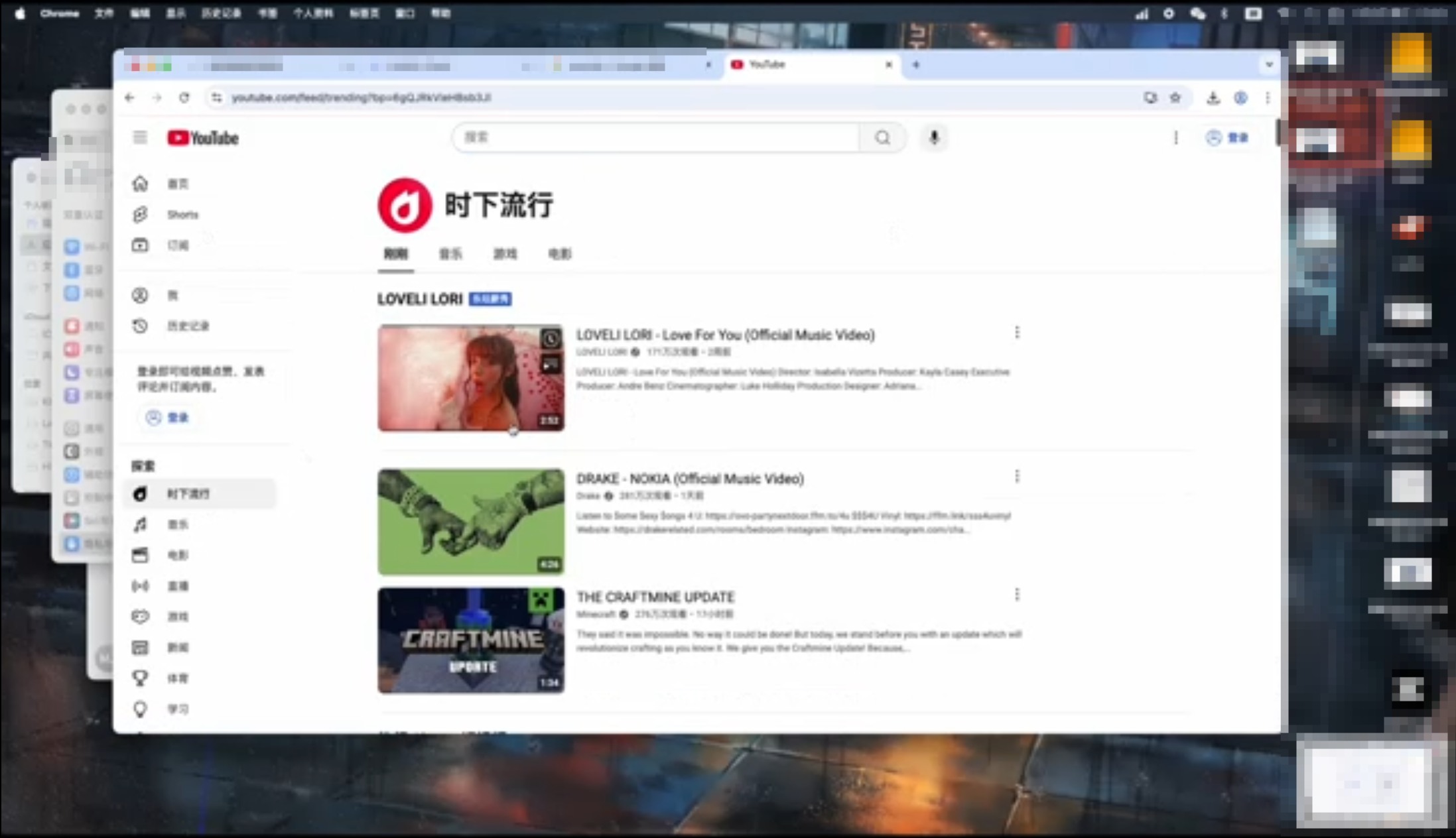Select the 最新 tab under 时下流行
This screenshot has height=838, width=1456.
(396, 254)
